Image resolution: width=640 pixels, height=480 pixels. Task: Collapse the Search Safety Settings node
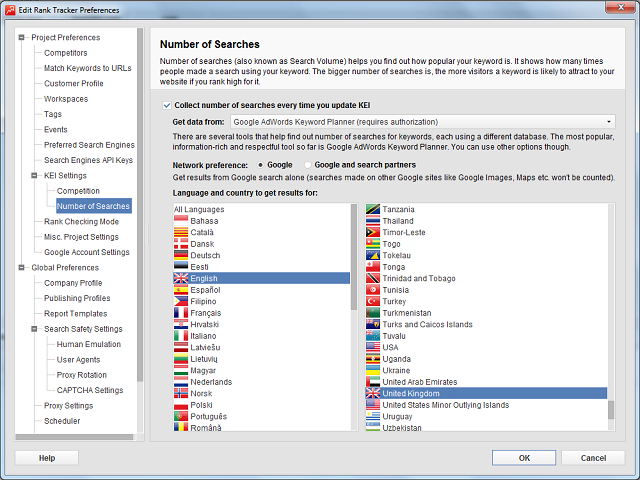(x=34, y=329)
